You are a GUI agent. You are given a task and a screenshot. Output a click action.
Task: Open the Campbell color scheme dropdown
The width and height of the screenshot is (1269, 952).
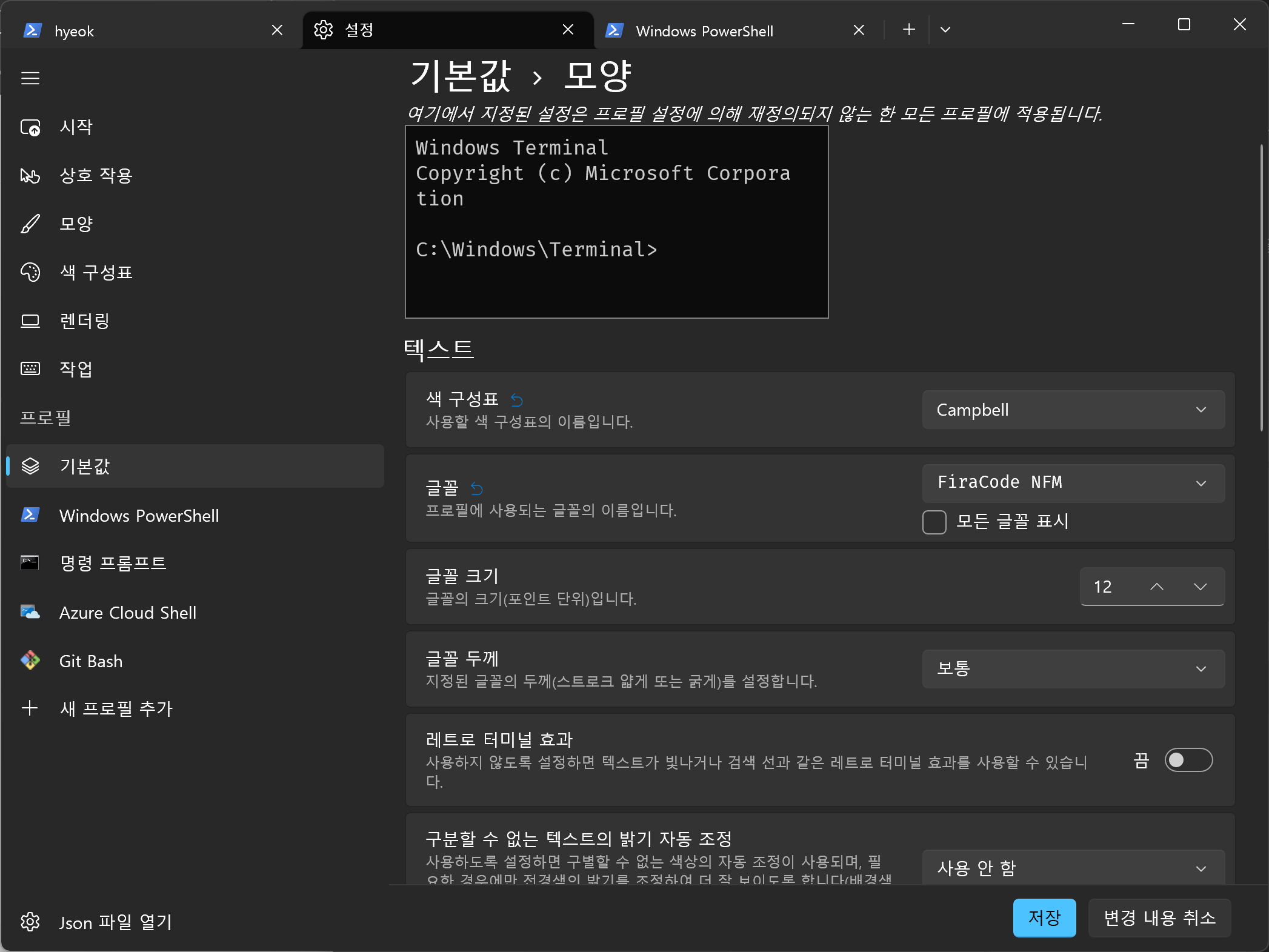tap(1073, 410)
